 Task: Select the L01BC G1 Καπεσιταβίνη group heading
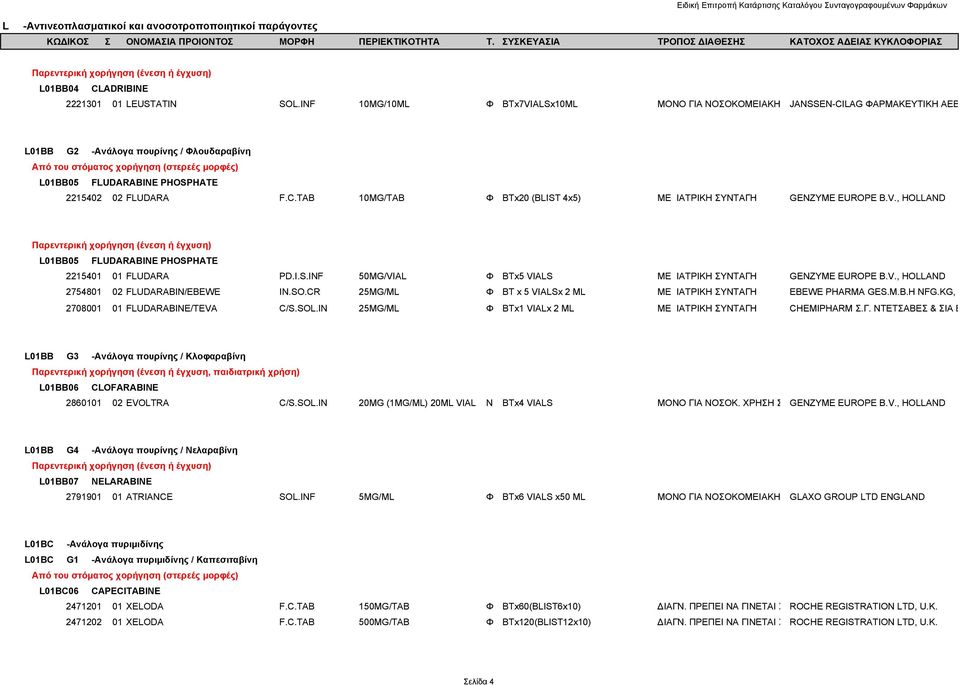[x=141, y=560]
